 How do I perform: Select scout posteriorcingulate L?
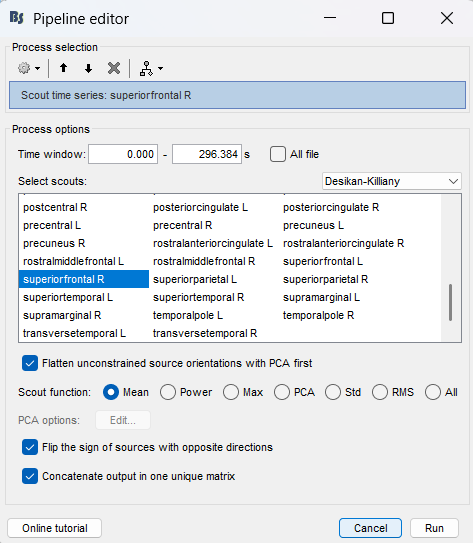tap(200, 207)
